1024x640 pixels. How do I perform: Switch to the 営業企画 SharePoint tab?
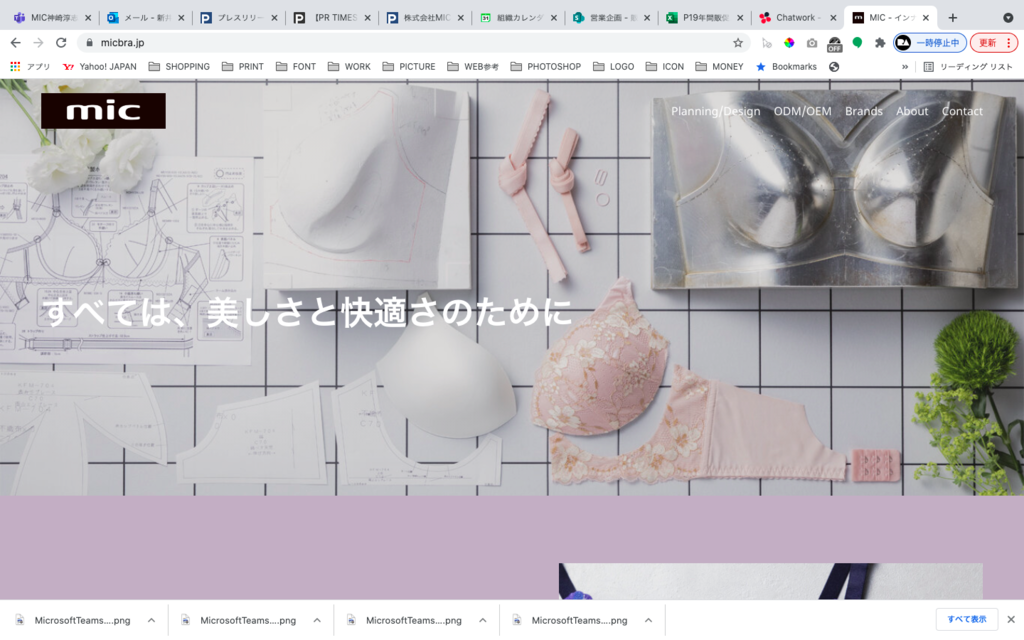click(611, 18)
